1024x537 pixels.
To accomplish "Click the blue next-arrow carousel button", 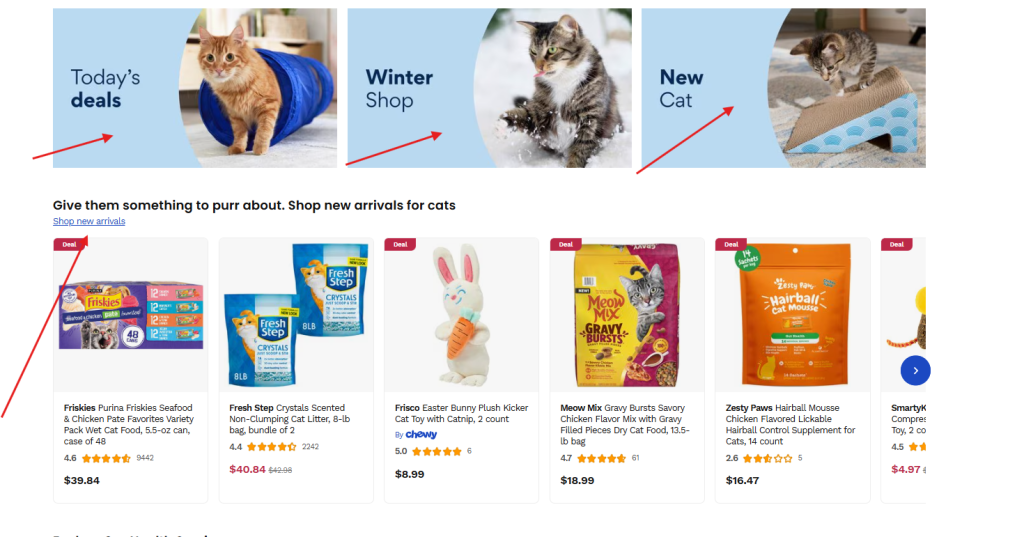I will click(x=915, y=370).
